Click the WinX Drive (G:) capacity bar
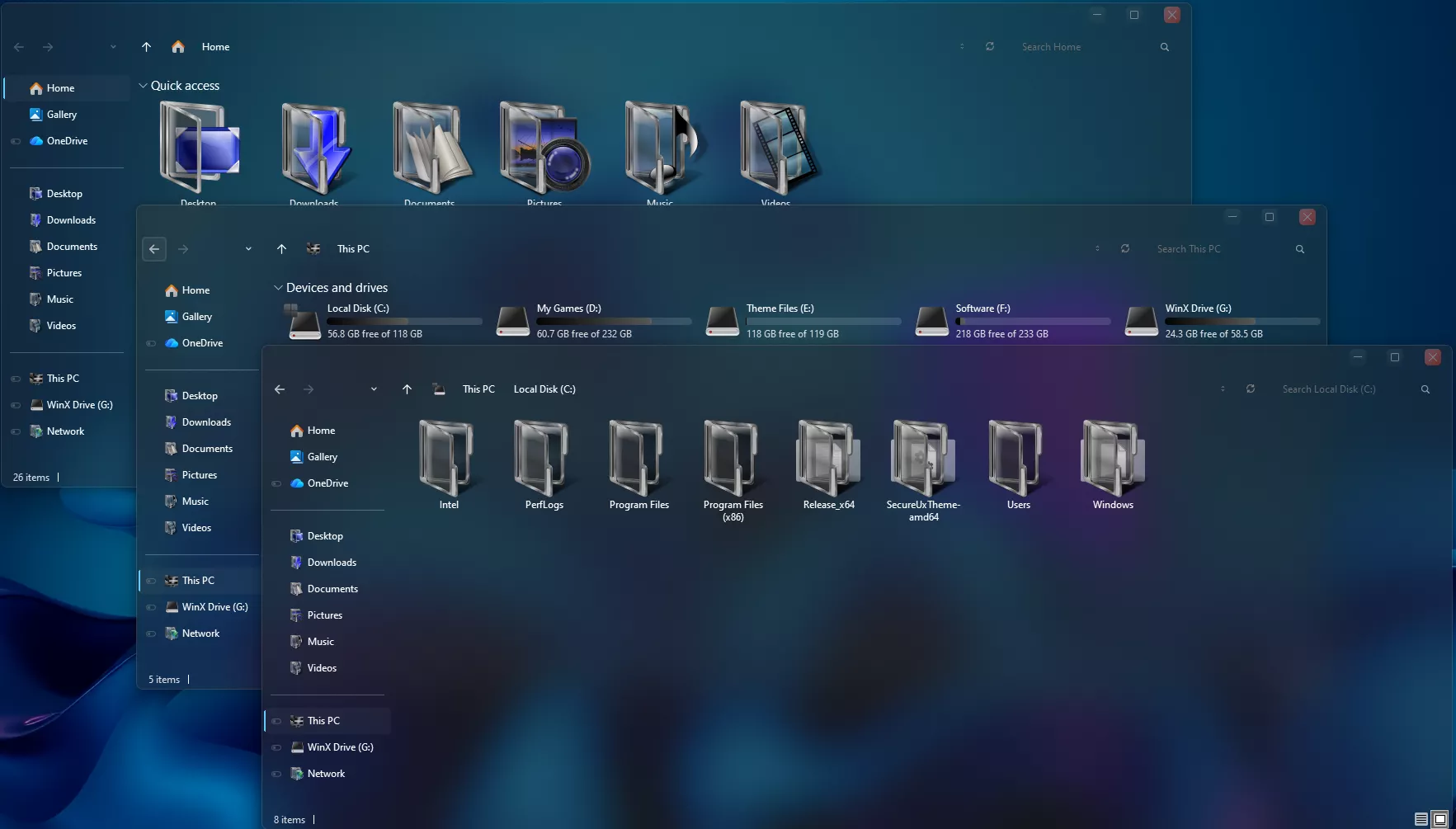Screen dimensions: 1456x829 pos(1242,321)
